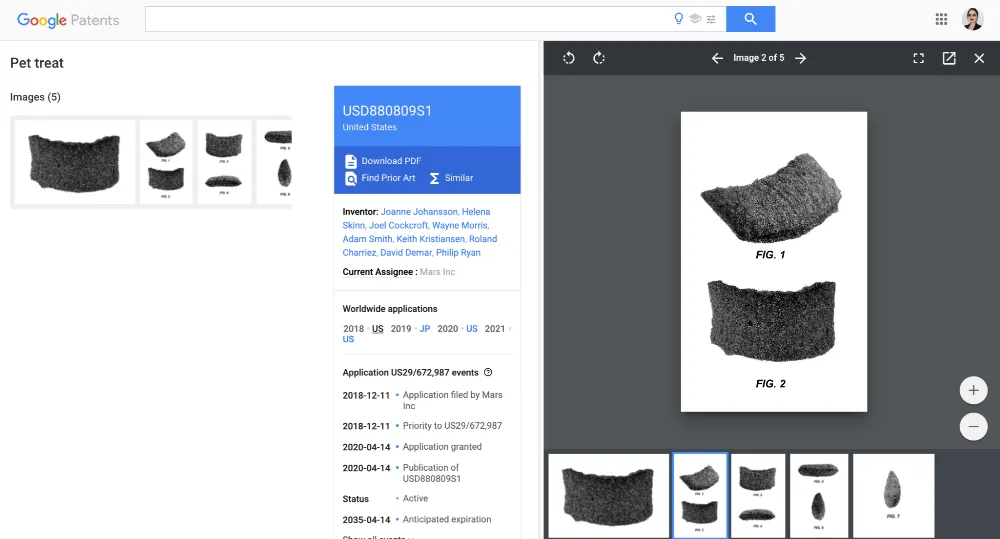Click the help icon beside application events
Viewport: 1000px width, 539px height.
coord(488,372)
